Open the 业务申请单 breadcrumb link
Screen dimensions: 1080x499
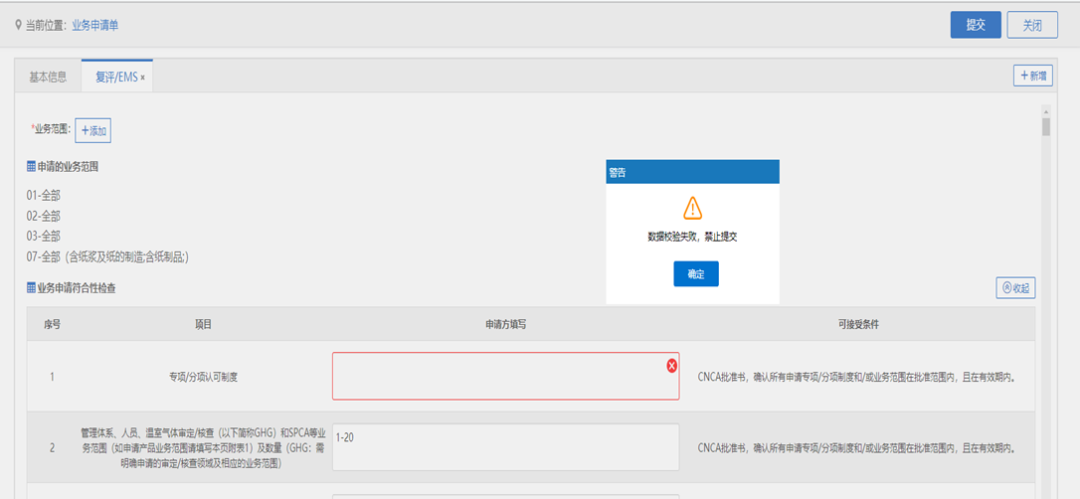[x=95, y=26]
